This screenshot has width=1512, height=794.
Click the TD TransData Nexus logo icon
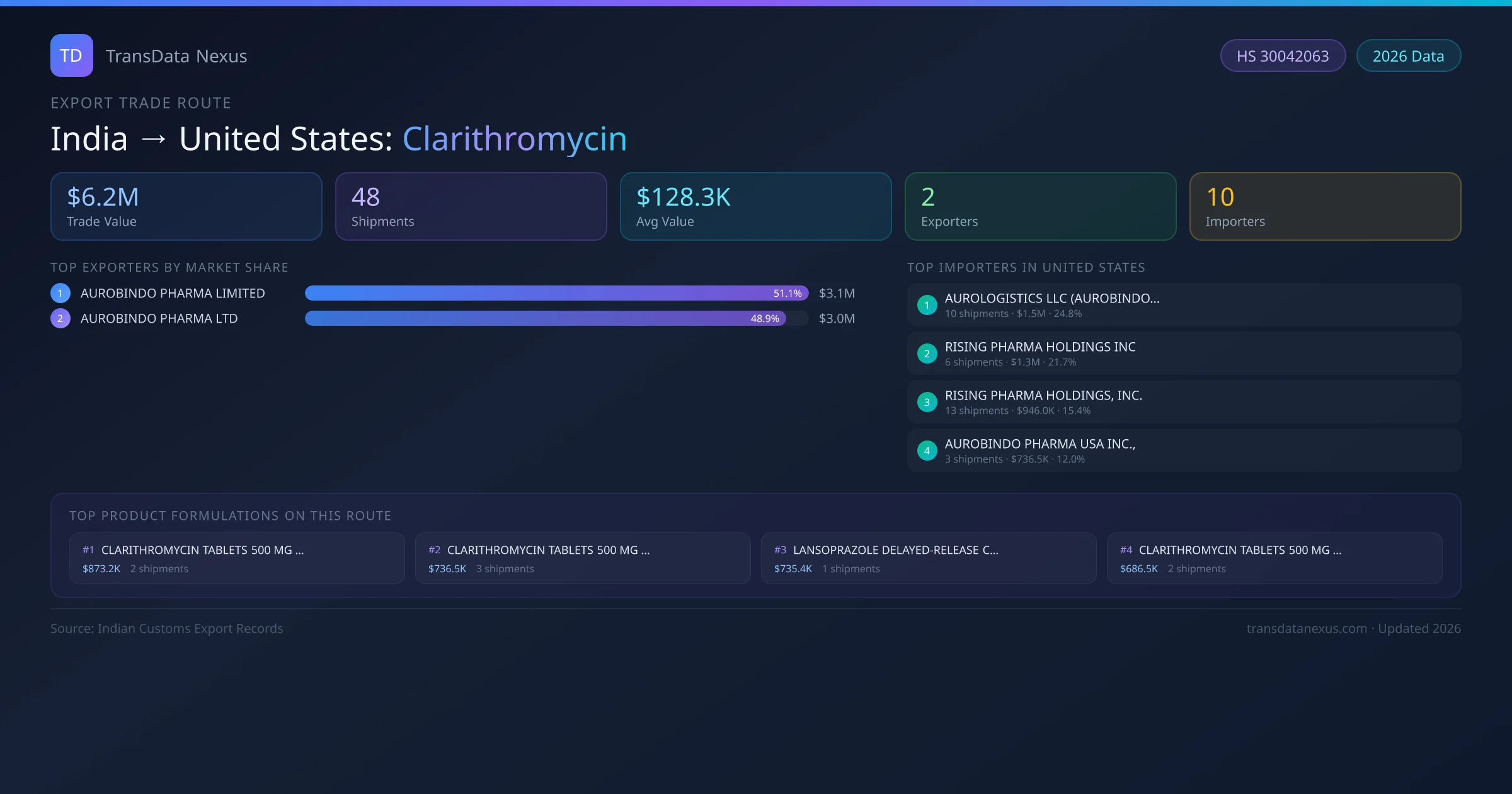tap(71, 55)
